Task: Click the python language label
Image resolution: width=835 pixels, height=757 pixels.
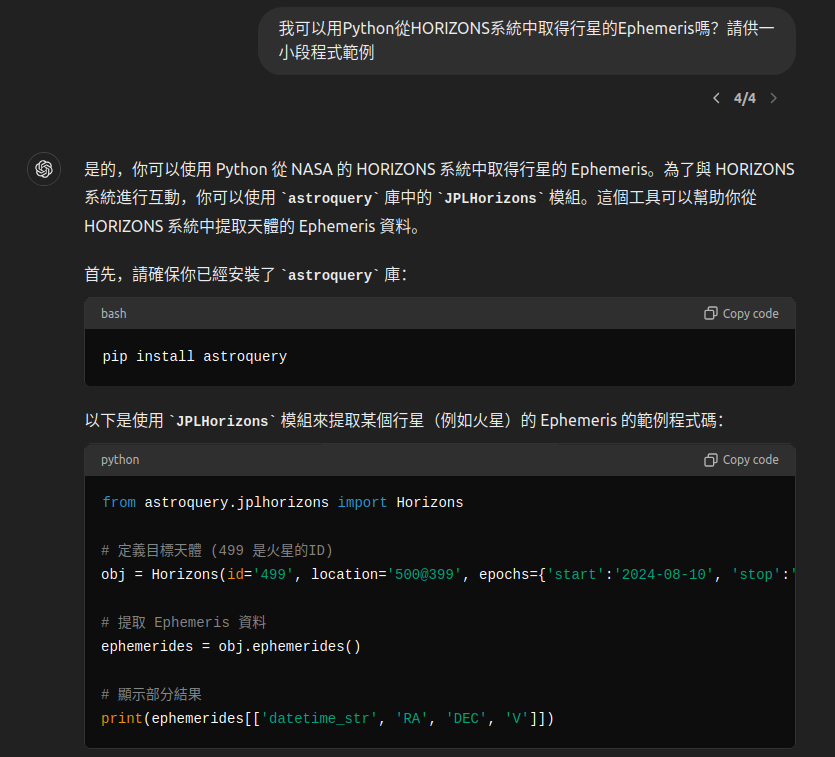Action: pos(120,460)
